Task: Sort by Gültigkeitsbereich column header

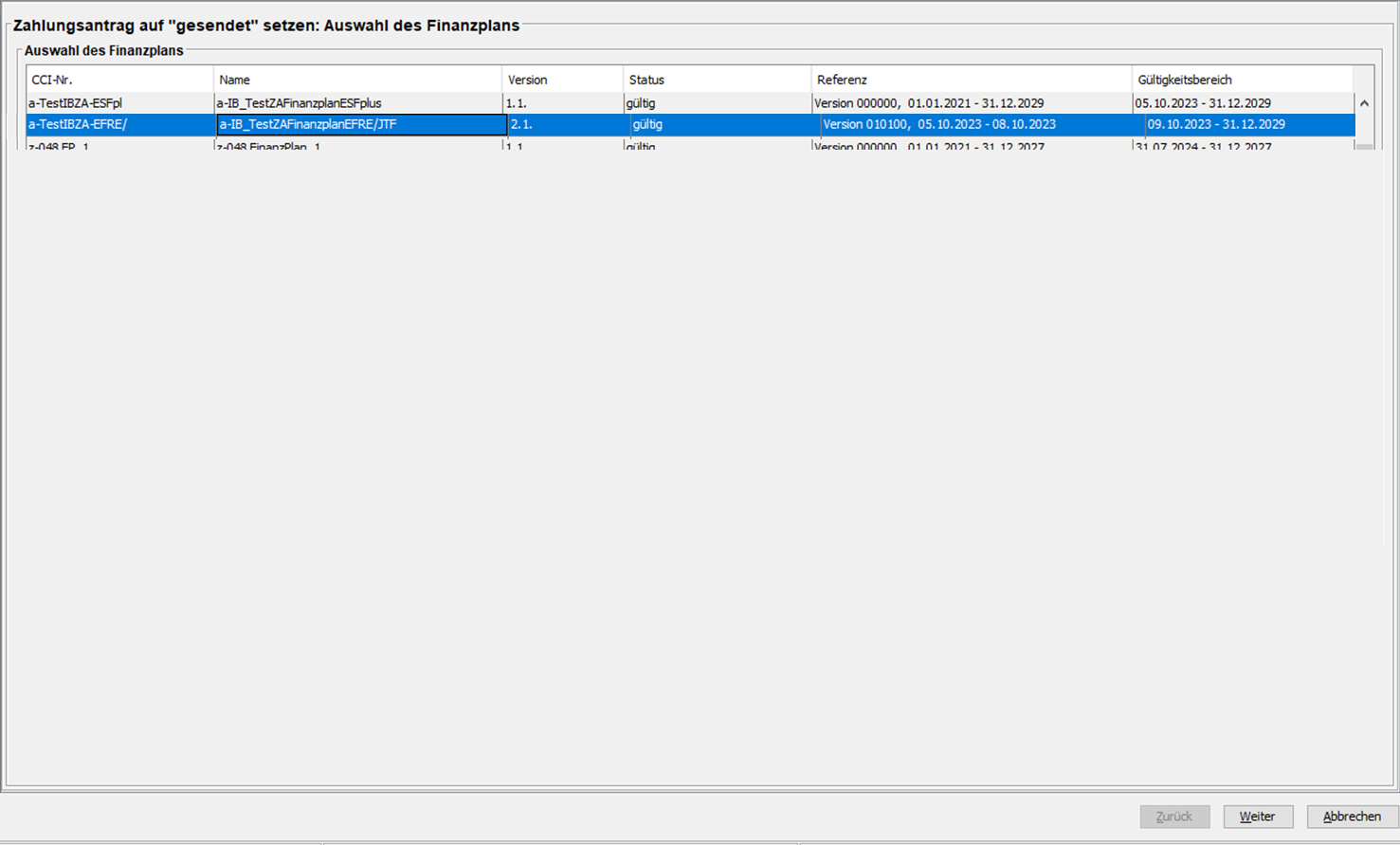Action: click(x=1243, y=80)
